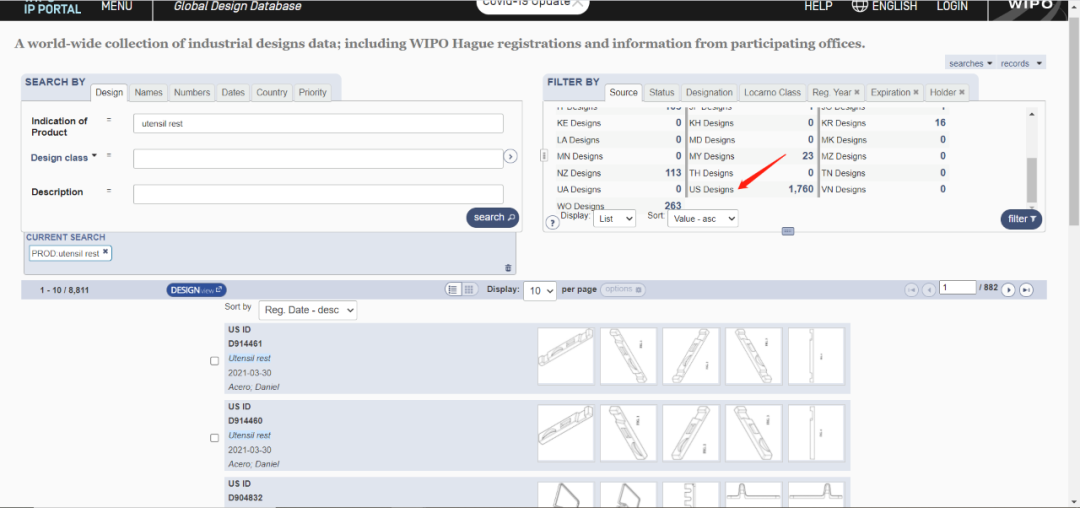Screen dimensions: 1080x508
Task: Close the Holder filter tab
Action: pyautogui.click(x=962, y=92)
